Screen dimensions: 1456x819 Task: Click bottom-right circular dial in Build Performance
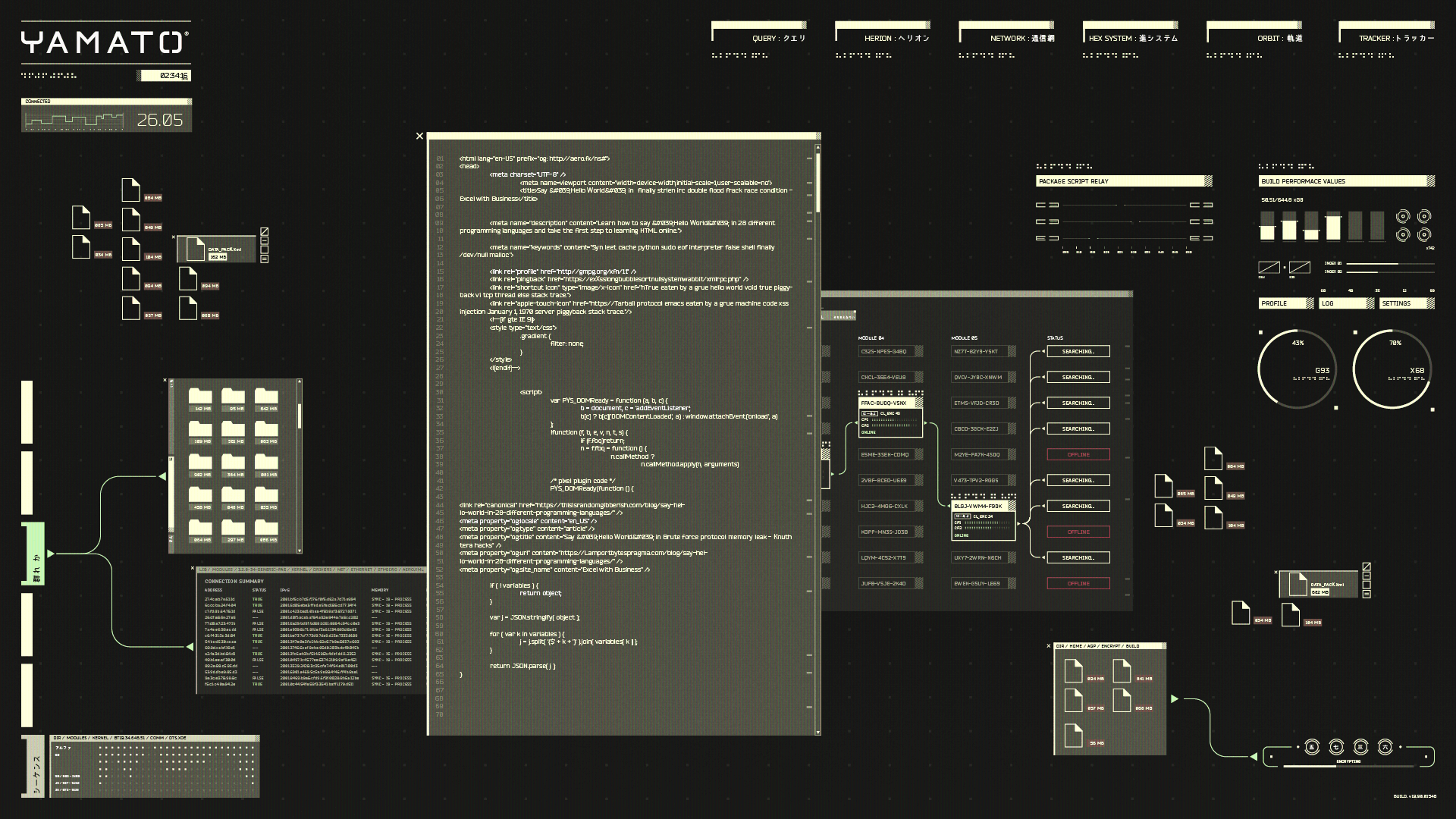1424,234
